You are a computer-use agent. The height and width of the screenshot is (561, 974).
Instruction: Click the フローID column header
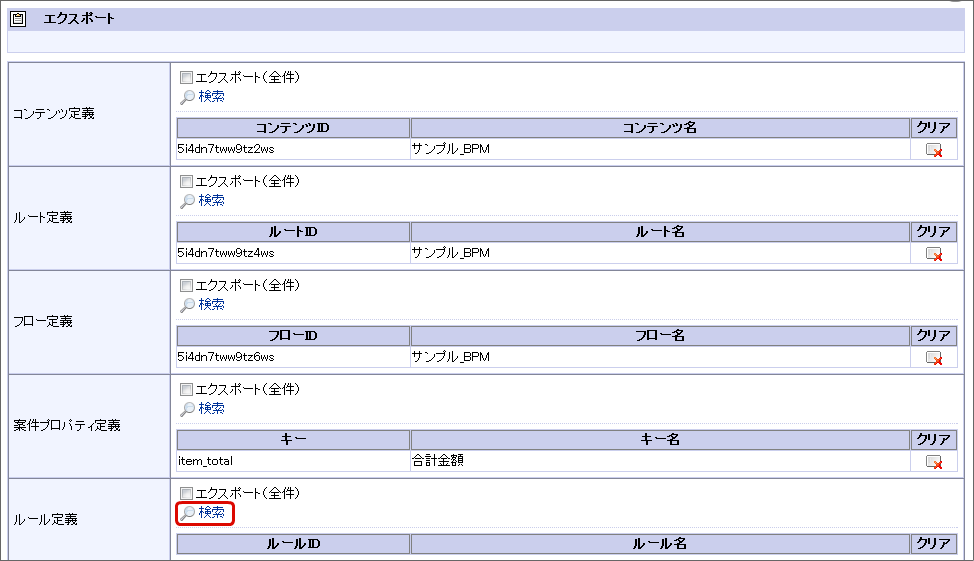coord(293,336)
